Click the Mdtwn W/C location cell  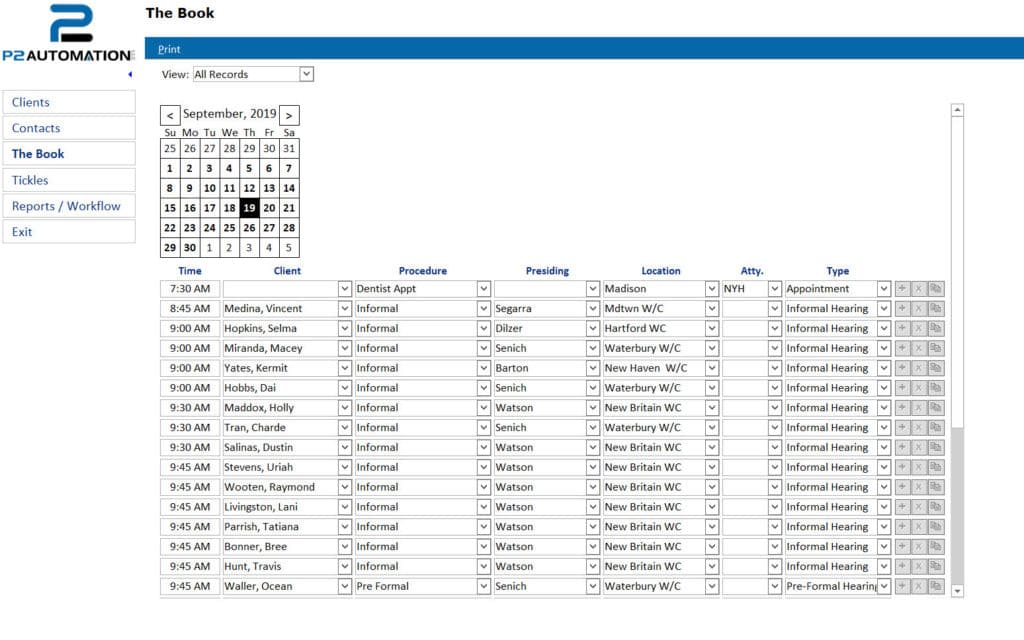[x=654, y=308]
